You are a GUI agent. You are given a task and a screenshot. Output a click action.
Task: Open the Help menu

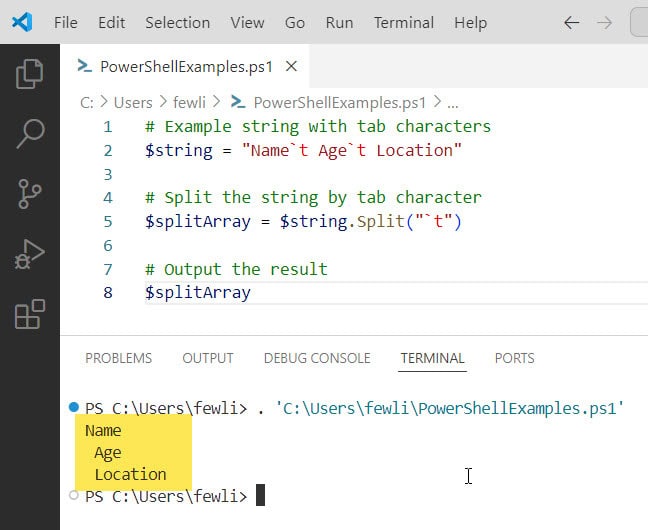[470, 23]
